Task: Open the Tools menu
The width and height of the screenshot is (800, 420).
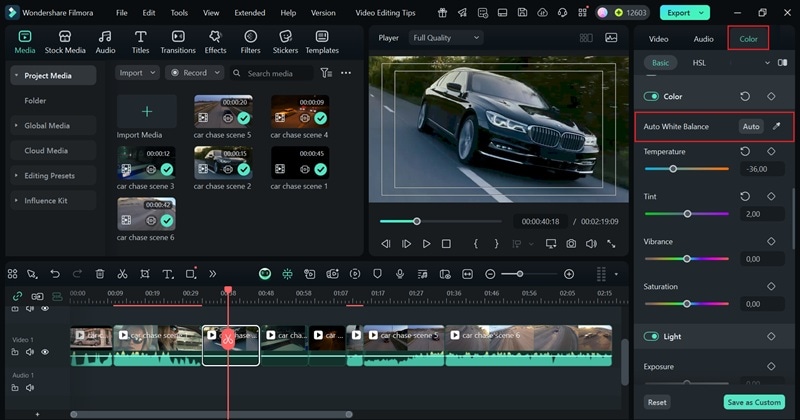Action: tap(179, 13)
